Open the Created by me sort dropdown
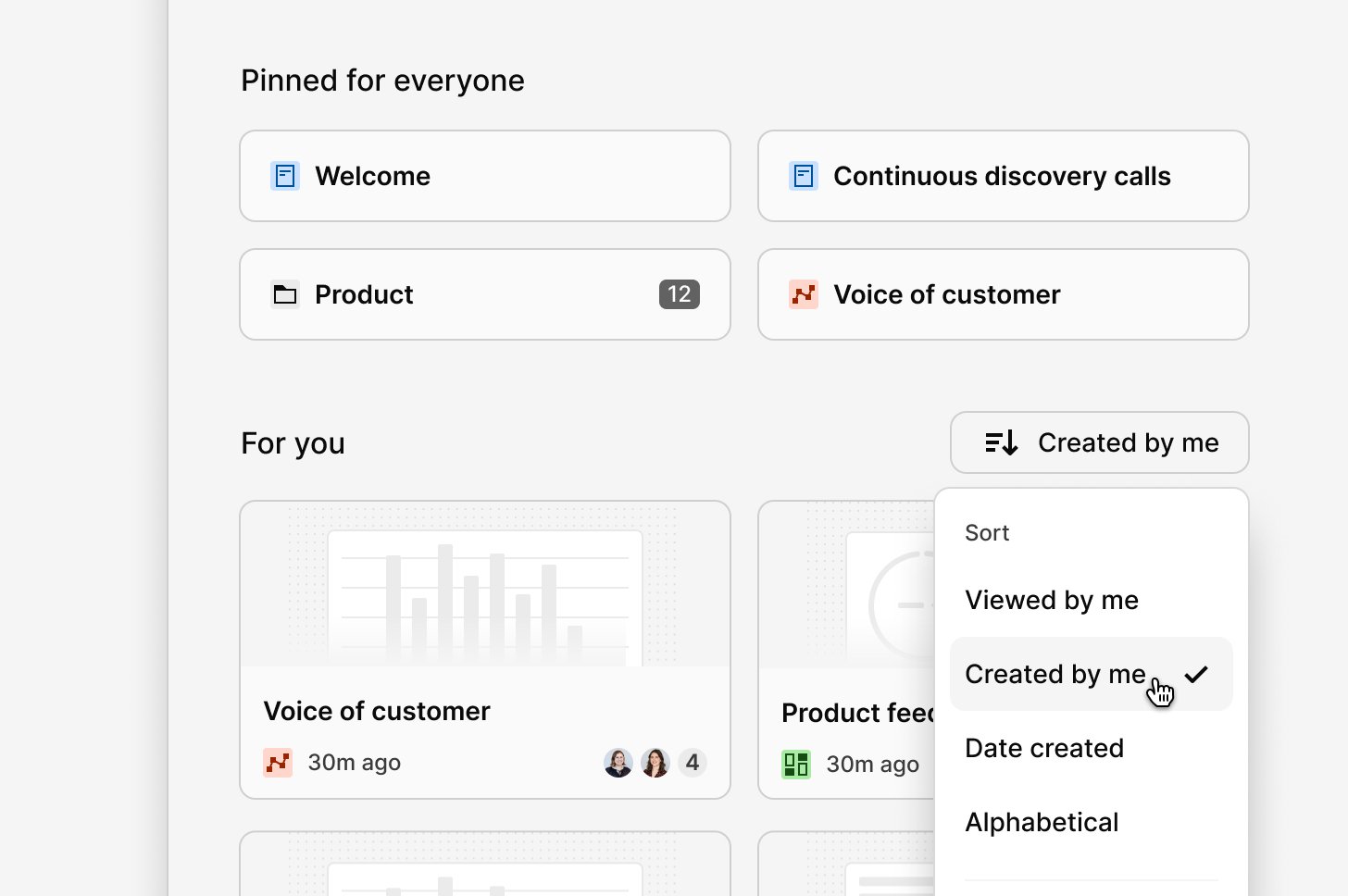Screen dimensions: 1348x896 point(1100,442)
